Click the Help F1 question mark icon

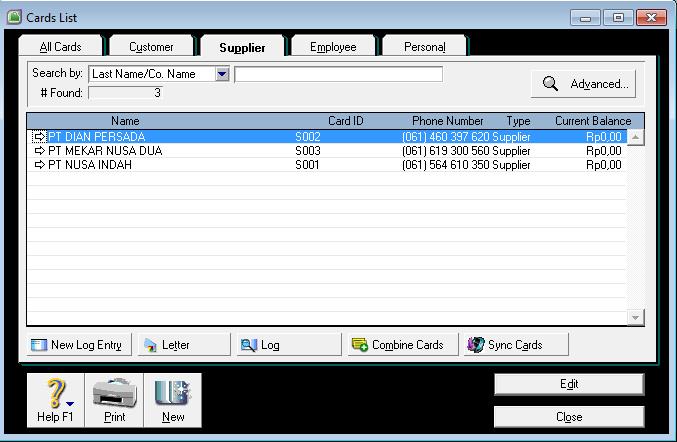[x=56, y=393]
